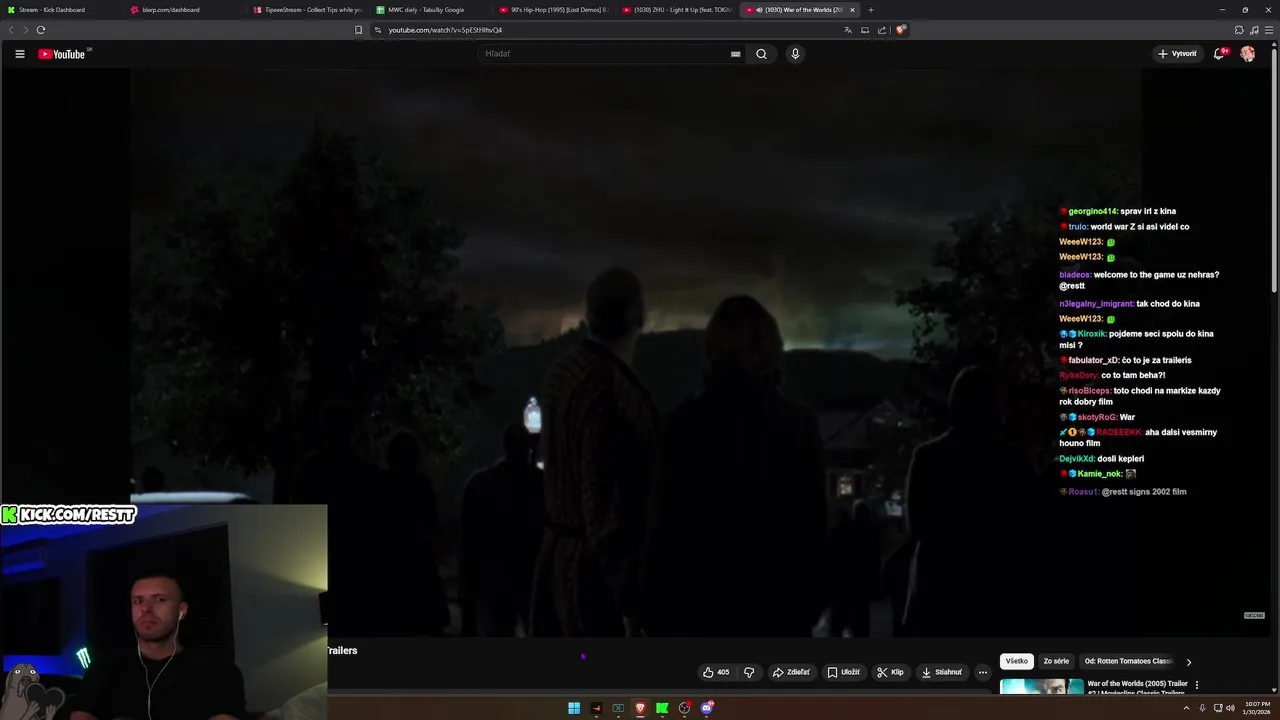Click the YouTube search magnifier button
The height and width of the screenshot is (720, 1280).
761,54
